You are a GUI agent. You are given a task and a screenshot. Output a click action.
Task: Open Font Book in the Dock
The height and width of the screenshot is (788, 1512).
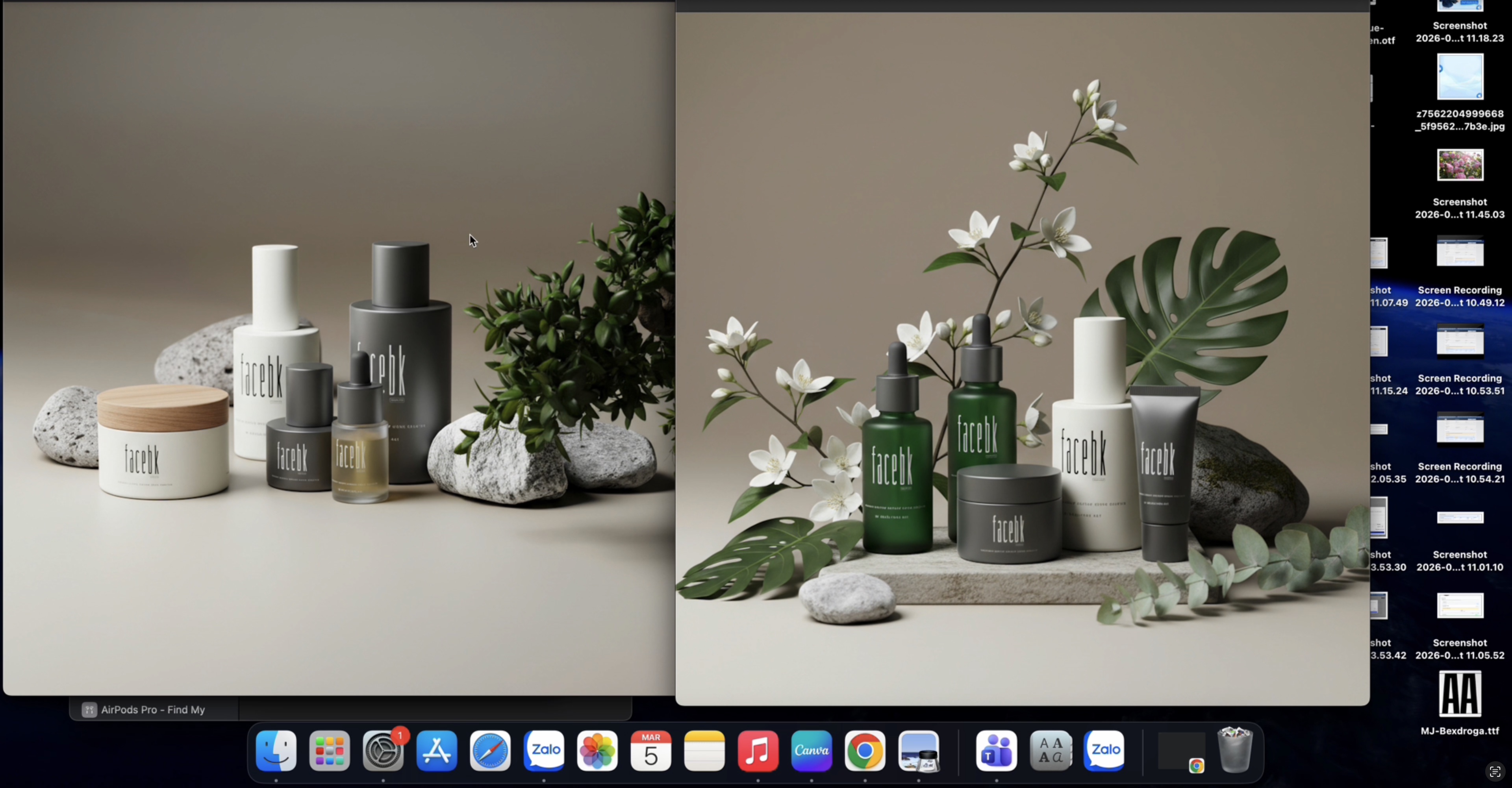tap(1051, 751)
